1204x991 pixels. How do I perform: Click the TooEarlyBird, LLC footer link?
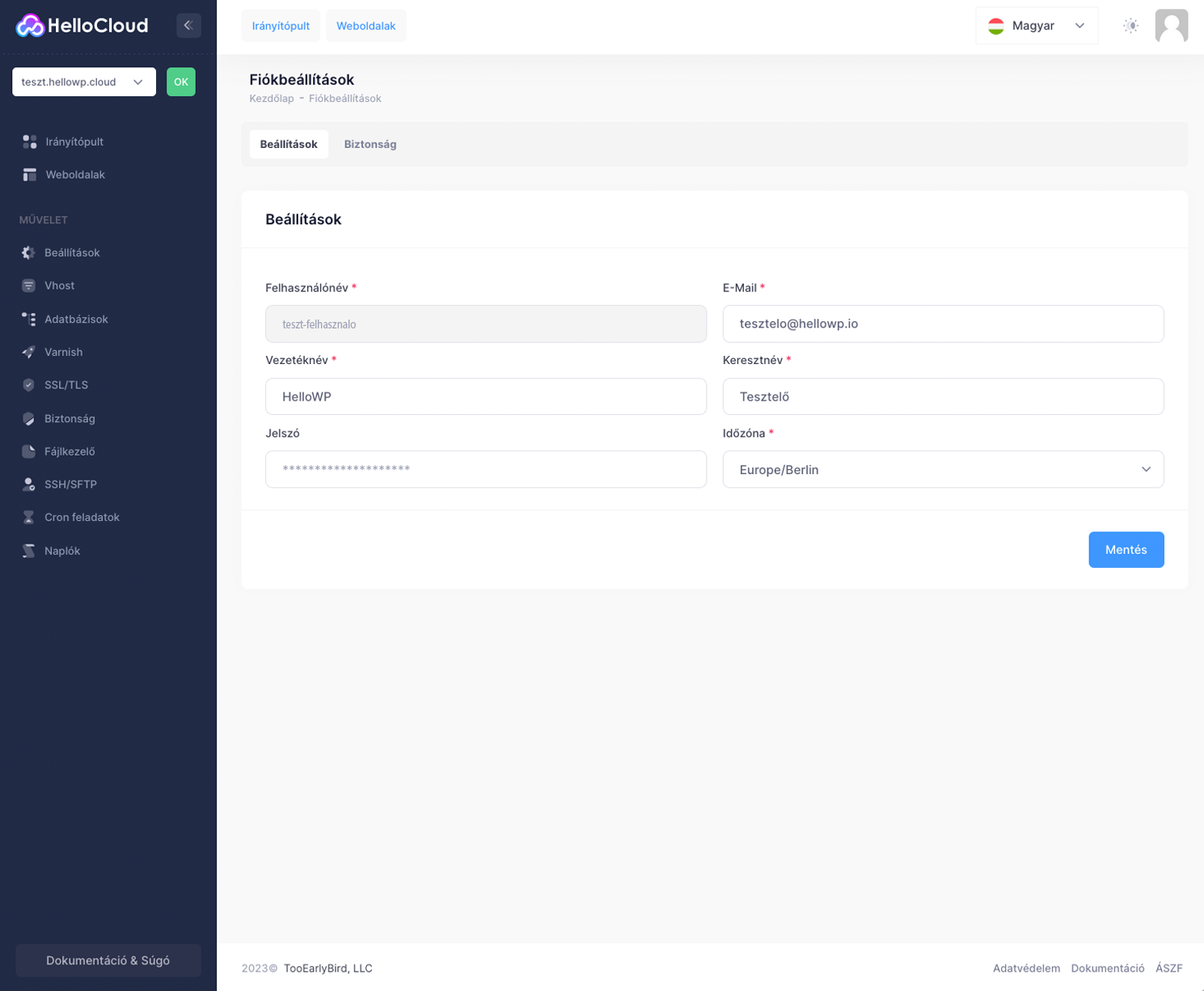coord(328,968)
